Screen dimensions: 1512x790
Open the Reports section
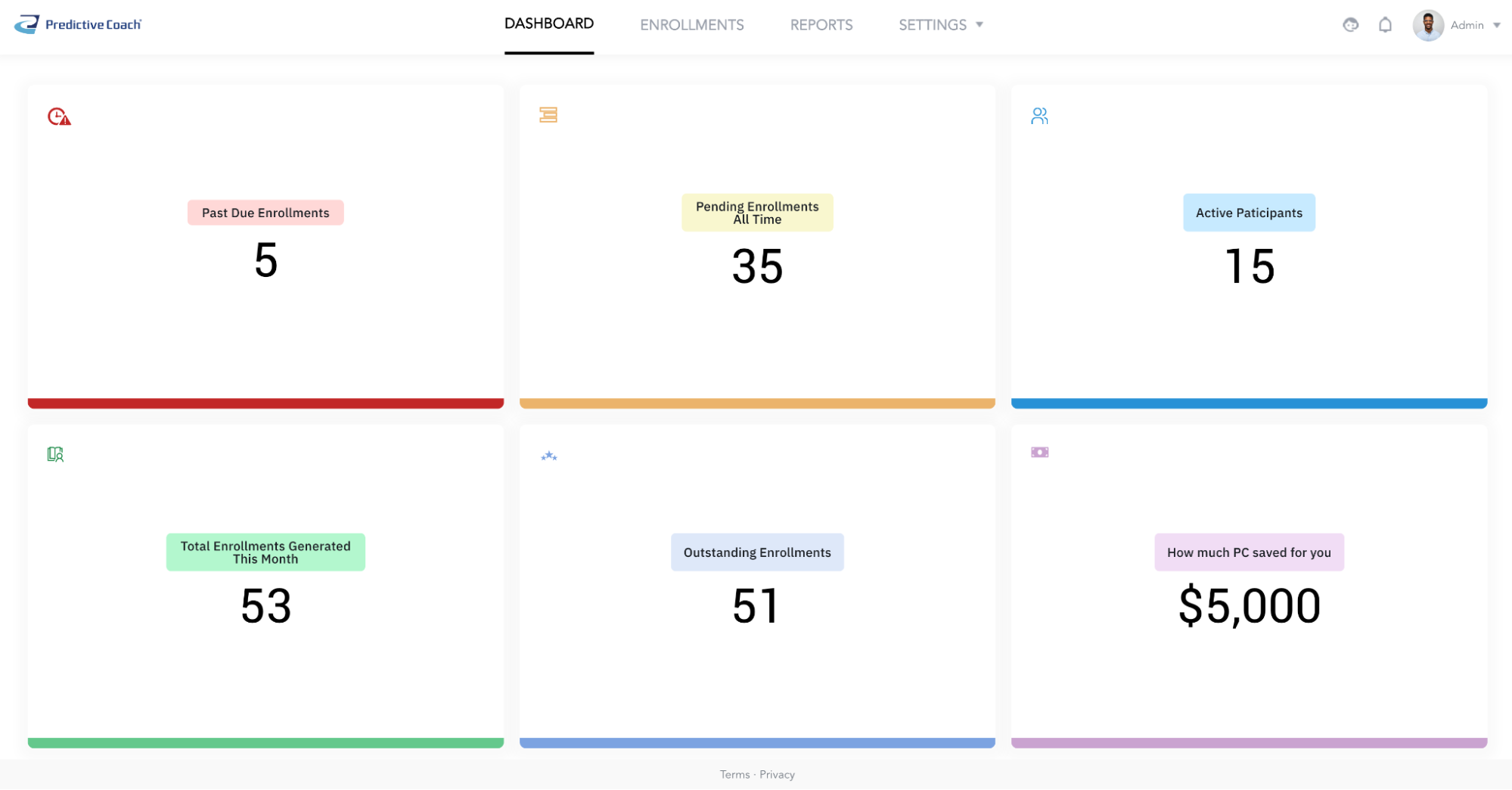tap(821, 24)
